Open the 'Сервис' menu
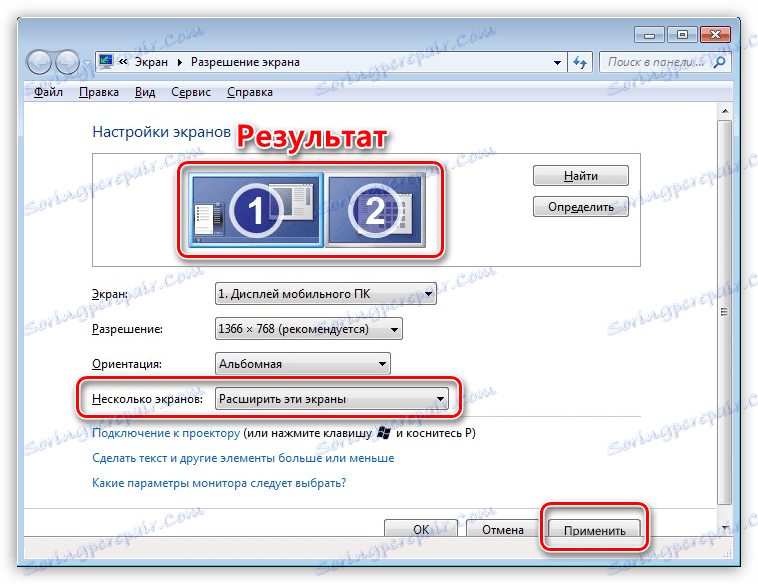This screenshot has height=584, width=758. 190,92
